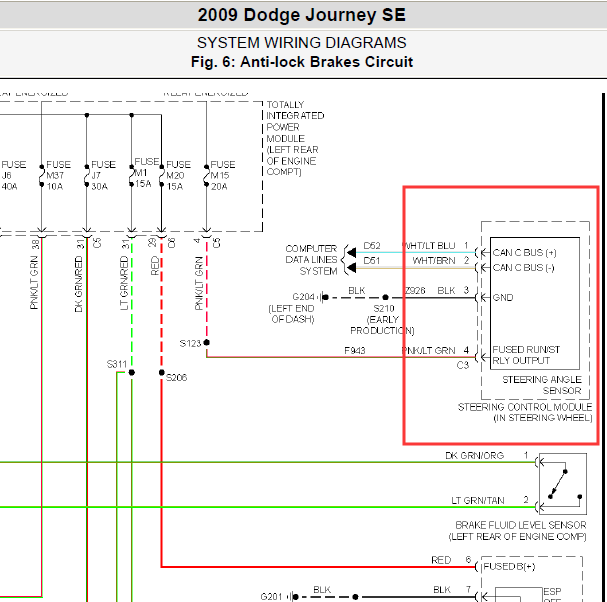Click the '2009 Dodge Journey SE' heading

302,15
